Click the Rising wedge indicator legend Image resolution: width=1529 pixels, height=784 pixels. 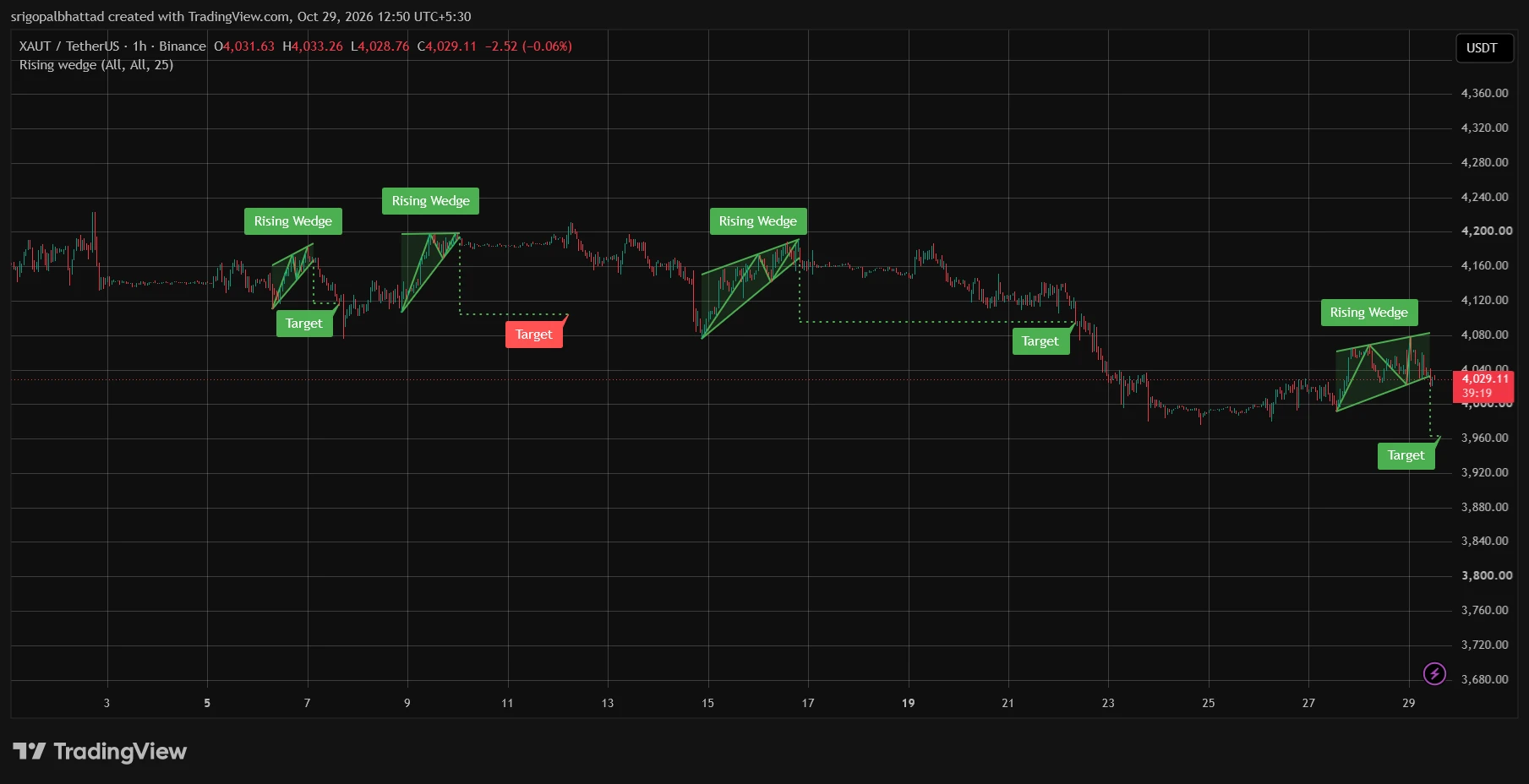point(96,65)
